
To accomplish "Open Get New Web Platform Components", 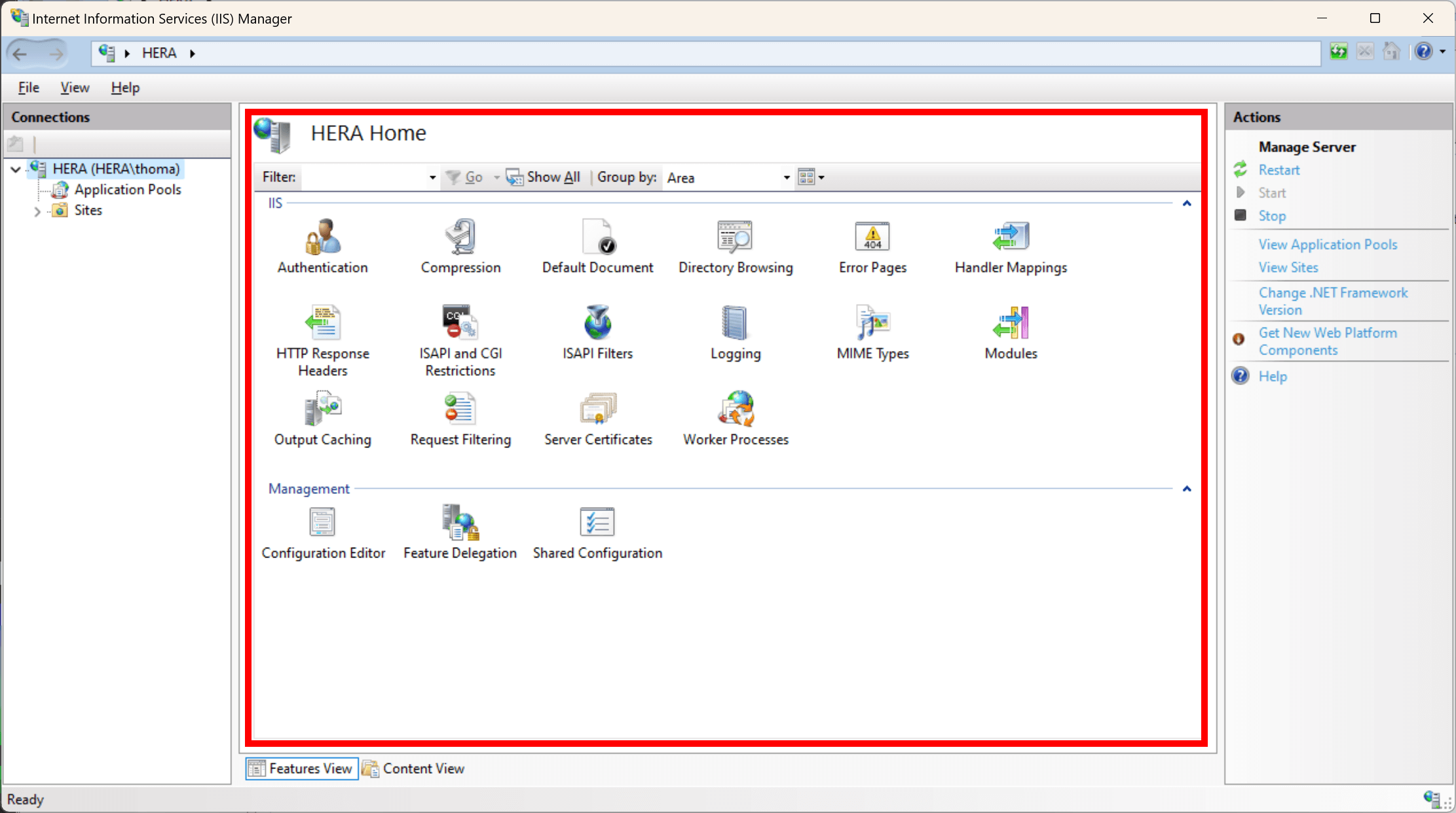I will pyautogui.click(x=1328, y=341).
